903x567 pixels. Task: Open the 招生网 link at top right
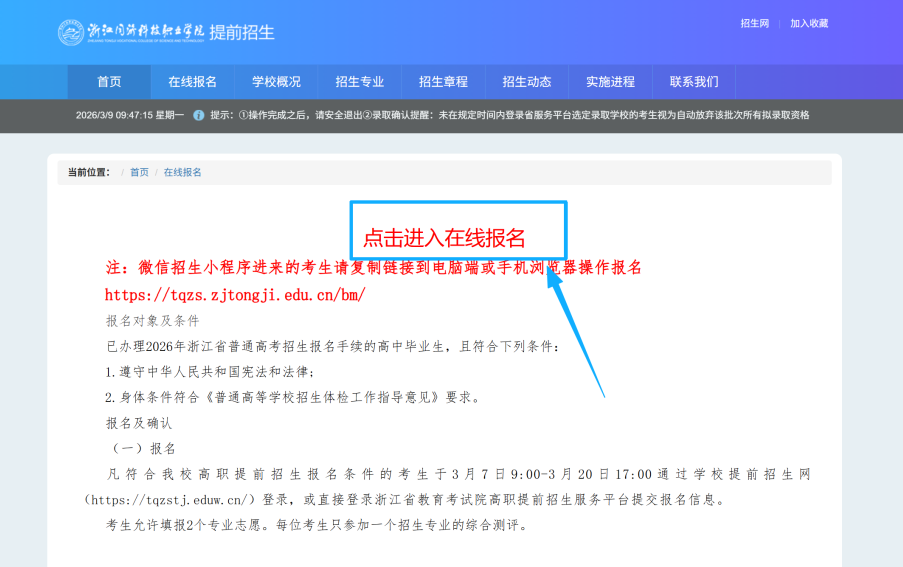click(754, 23)
